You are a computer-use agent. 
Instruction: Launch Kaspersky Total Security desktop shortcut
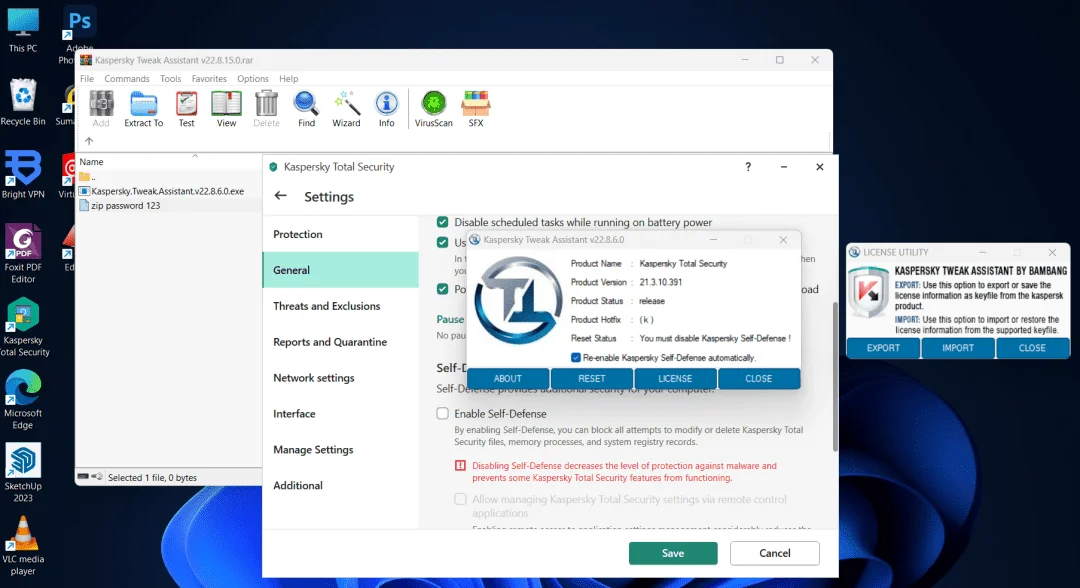click(23, 327)
